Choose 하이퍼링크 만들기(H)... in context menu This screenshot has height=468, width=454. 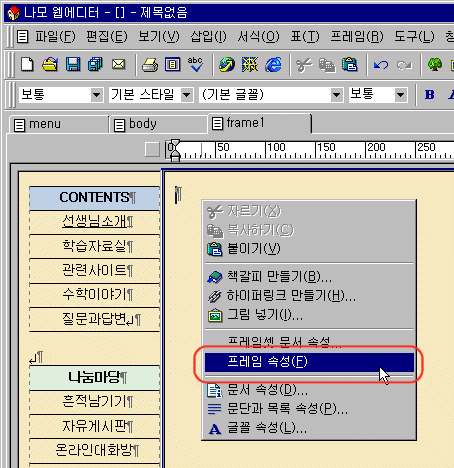point(291,295)
